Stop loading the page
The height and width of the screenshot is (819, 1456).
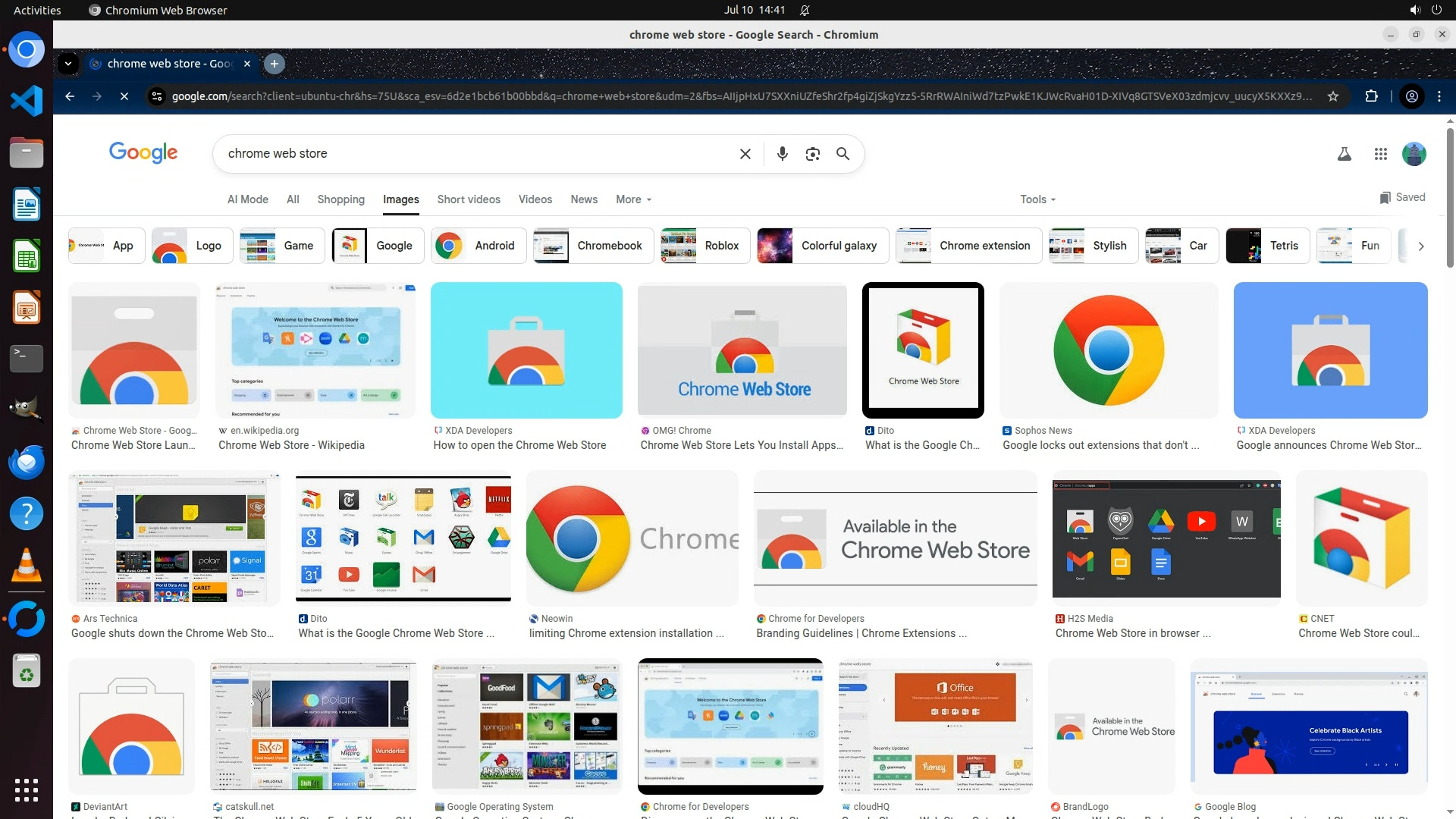tap(124, 96)
